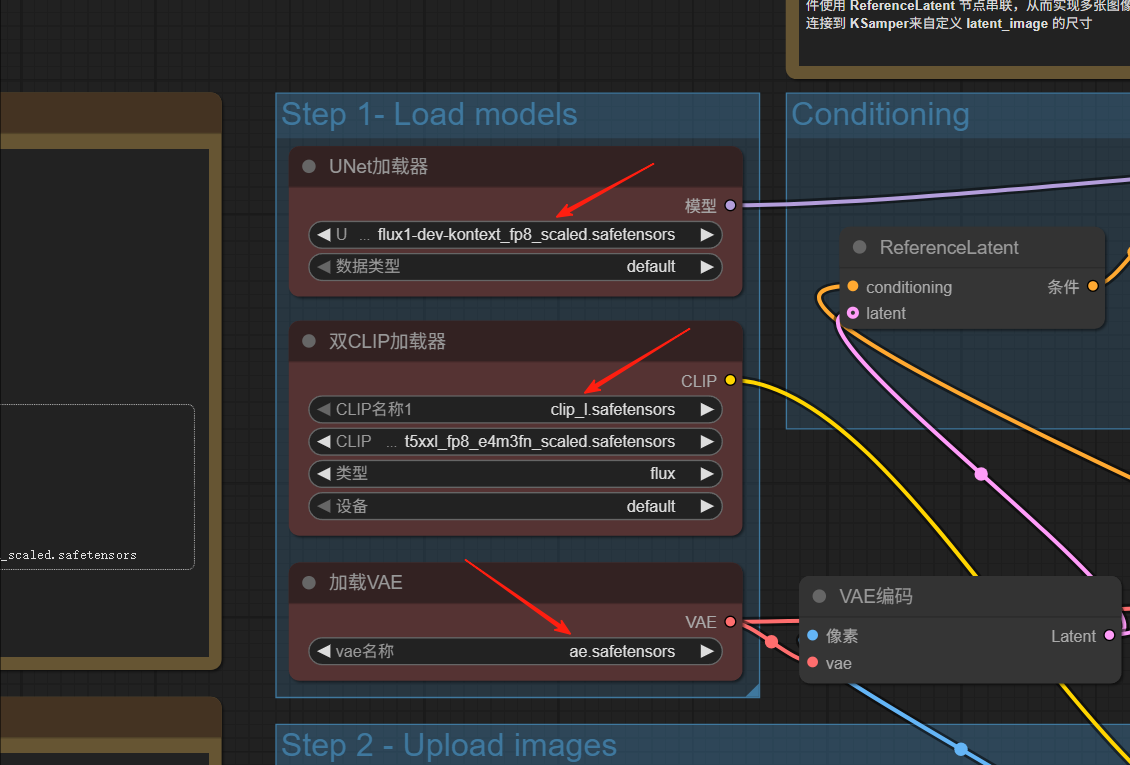This screenshot has height=765, width=1130.
Task: Click the red VAE output port
Action: point(730,622)
